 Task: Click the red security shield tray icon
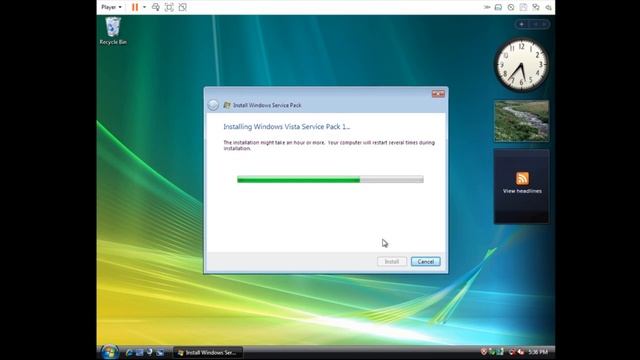click(484, 351)
